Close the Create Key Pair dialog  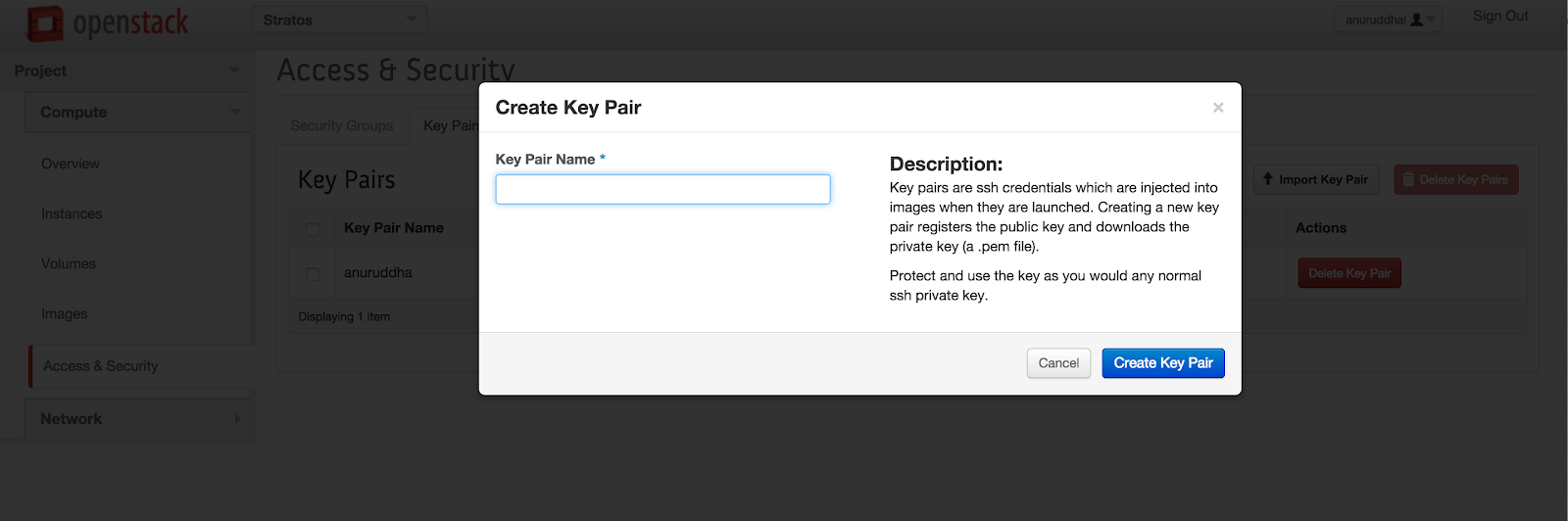1218,108
